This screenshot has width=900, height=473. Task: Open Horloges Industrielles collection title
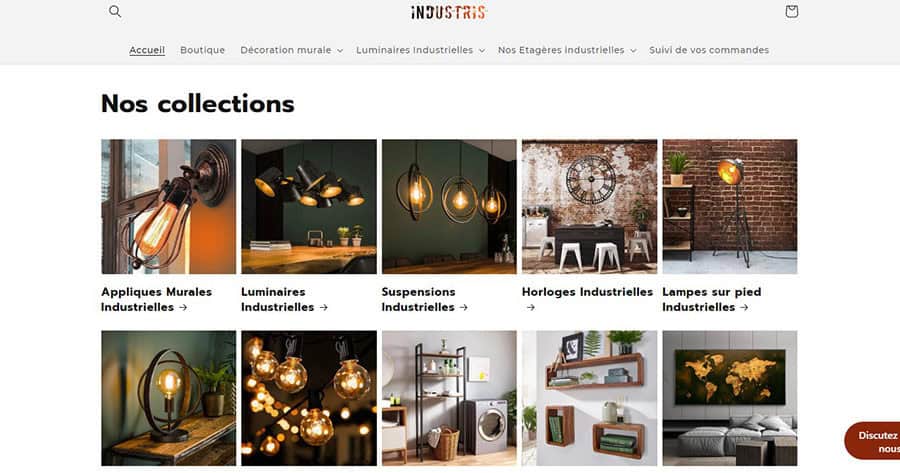tap(587, 299)
